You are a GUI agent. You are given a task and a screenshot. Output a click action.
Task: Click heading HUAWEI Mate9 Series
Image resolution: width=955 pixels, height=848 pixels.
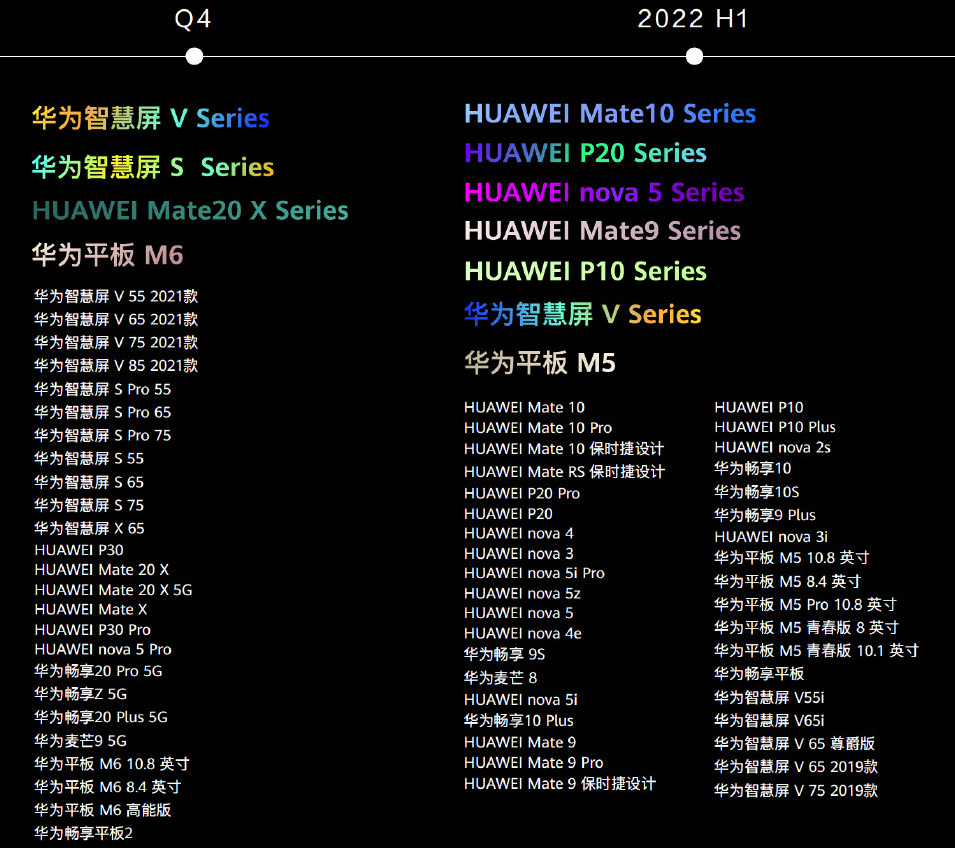point(602,231)
